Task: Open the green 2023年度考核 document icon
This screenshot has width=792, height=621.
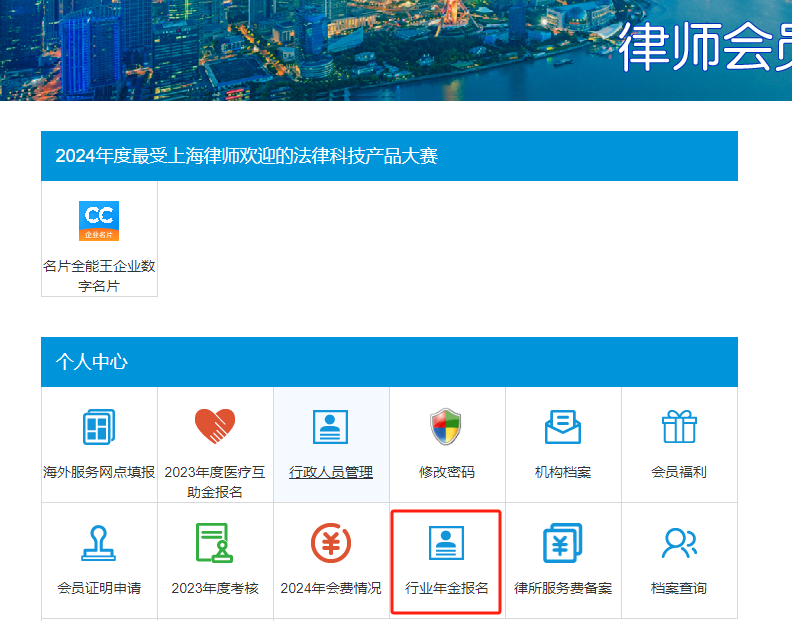Action: (215, 543)
